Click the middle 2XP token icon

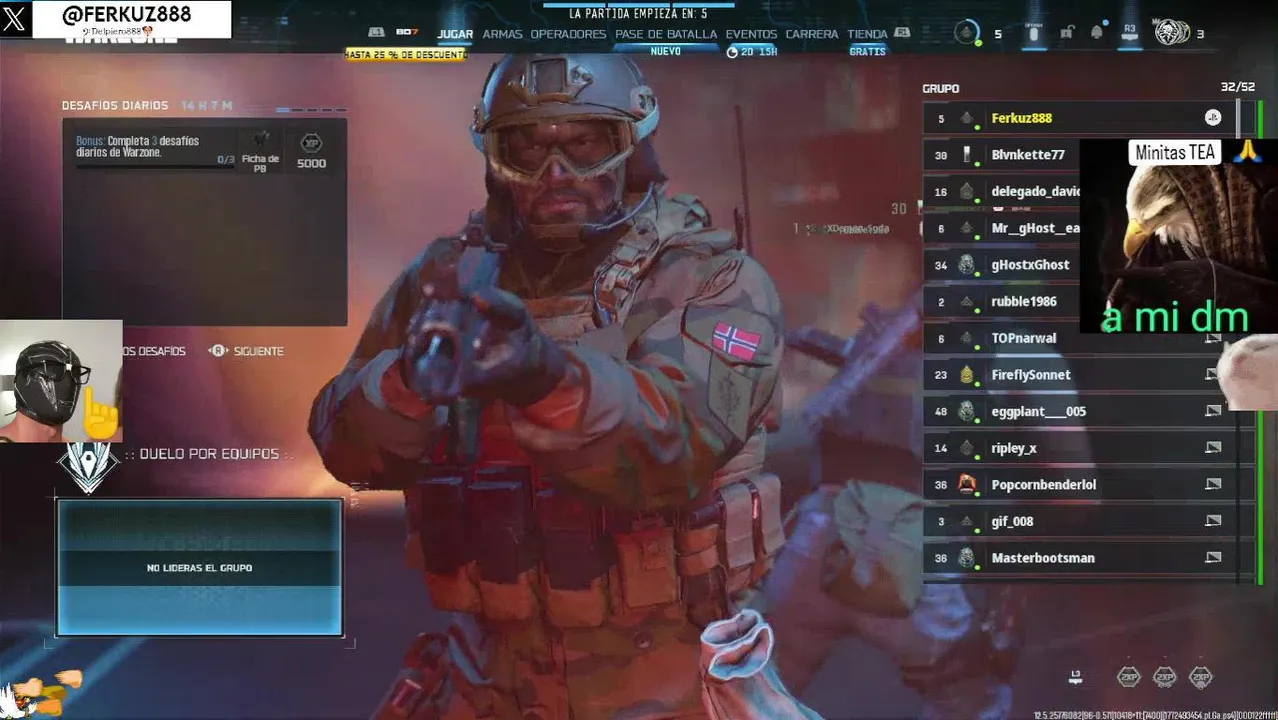pyautogui.click(x=1164, y=677)
